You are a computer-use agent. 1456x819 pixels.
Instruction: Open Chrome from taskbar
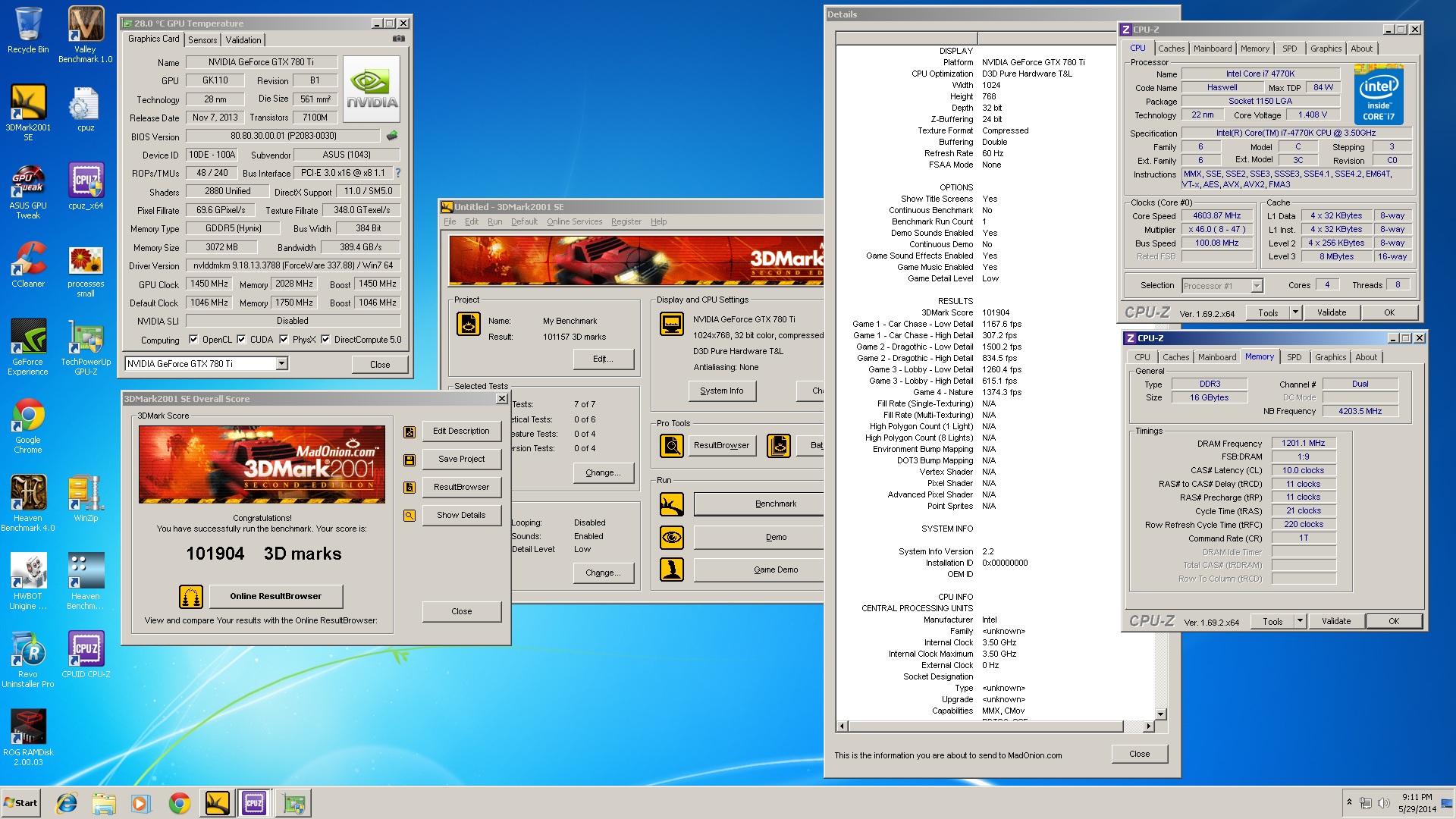click(x=180, y=803)
